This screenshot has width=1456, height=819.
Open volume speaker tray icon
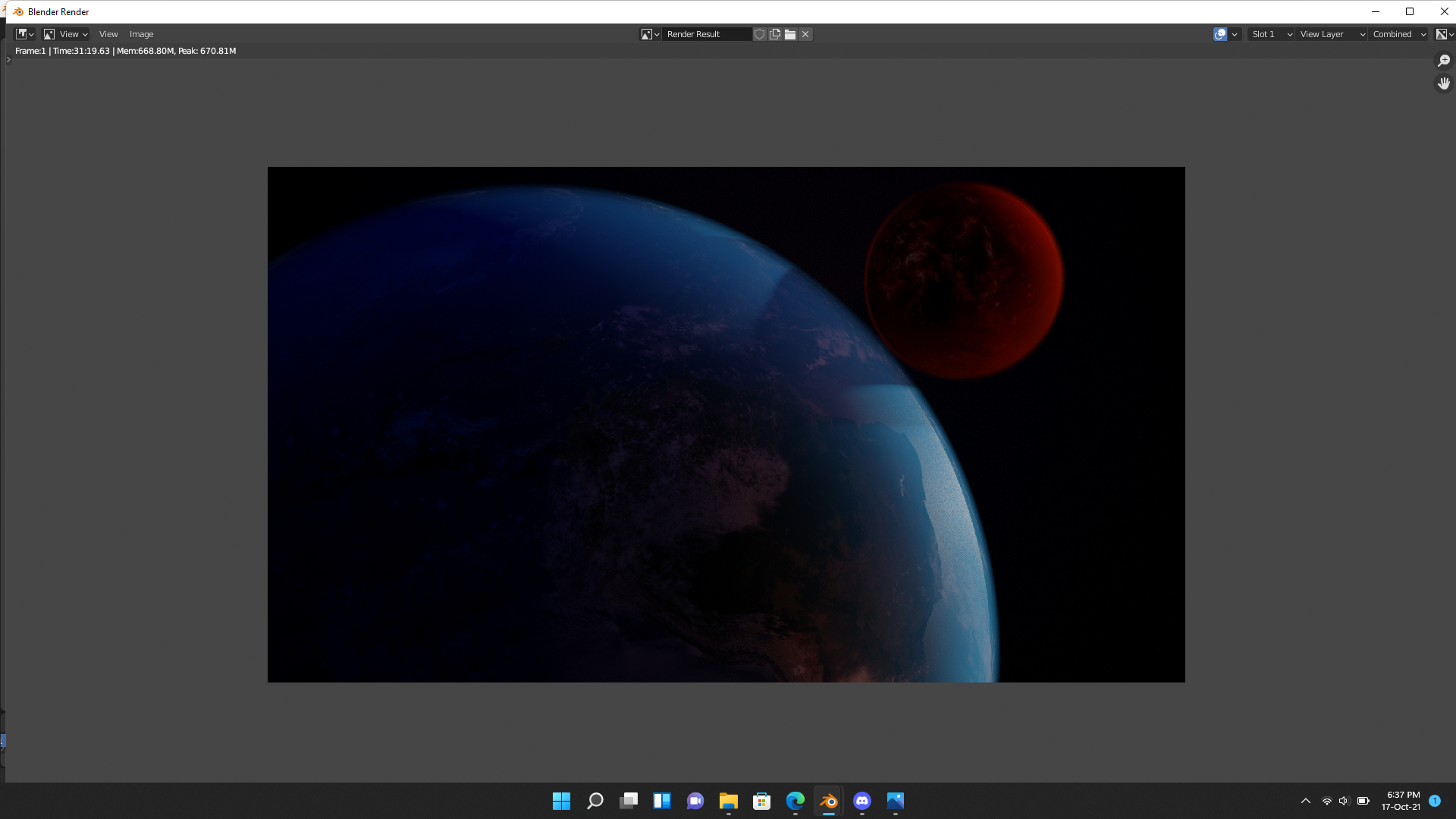point(1345,801)
